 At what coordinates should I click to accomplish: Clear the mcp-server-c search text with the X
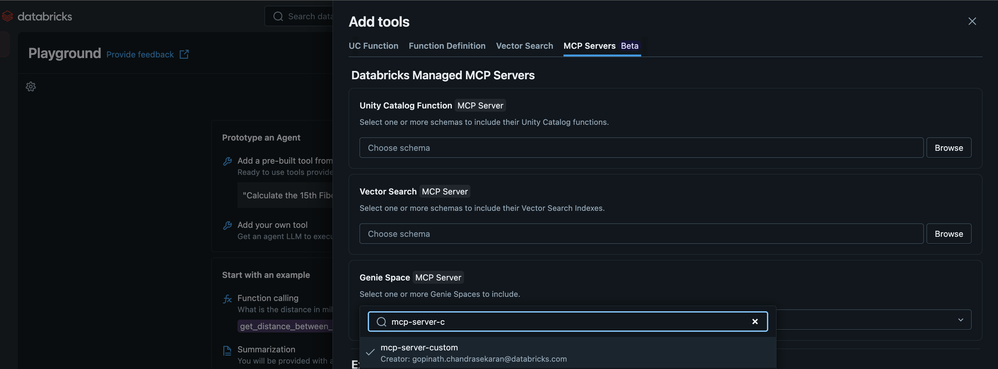(755, 322)
